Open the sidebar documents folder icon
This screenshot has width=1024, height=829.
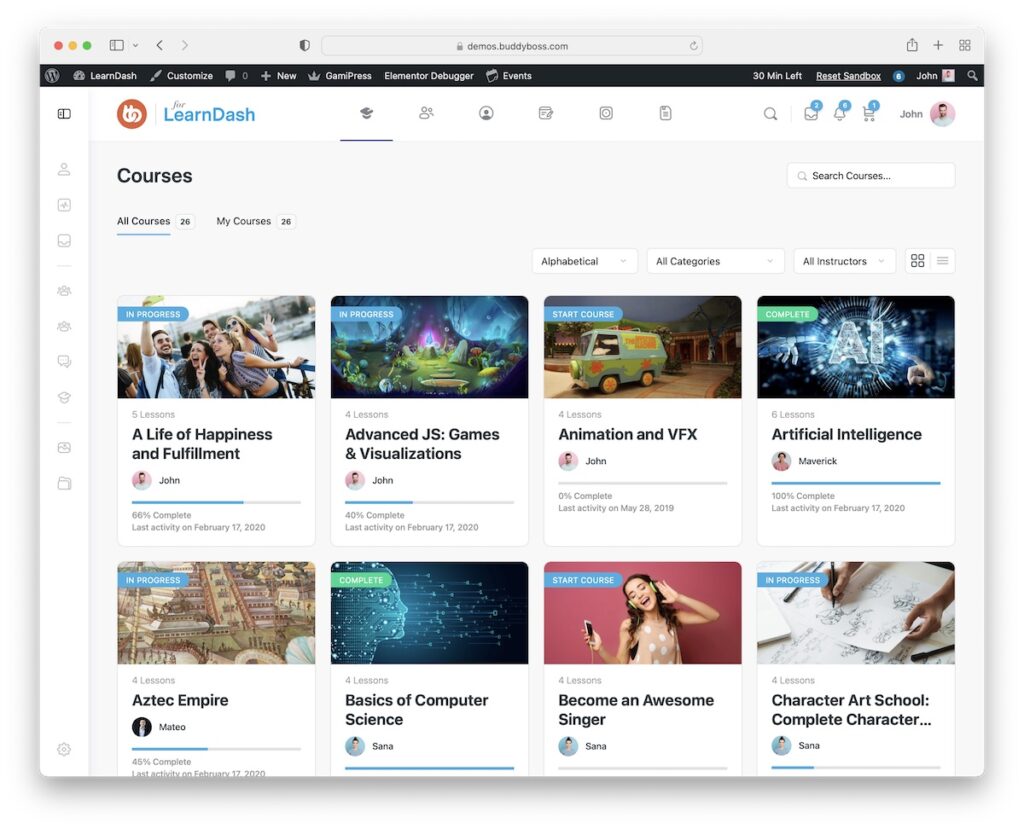pyautogui.click(x=64, y=483)
